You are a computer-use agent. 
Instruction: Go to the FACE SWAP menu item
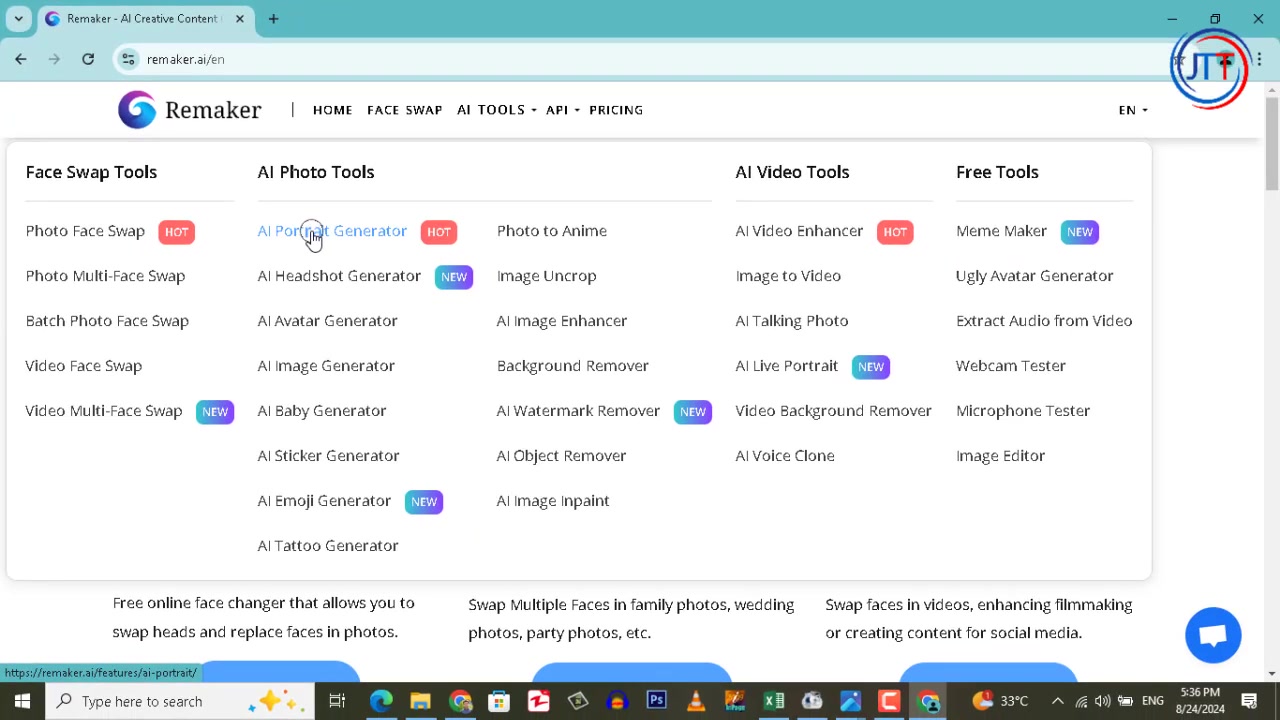[x=404, y=110]
